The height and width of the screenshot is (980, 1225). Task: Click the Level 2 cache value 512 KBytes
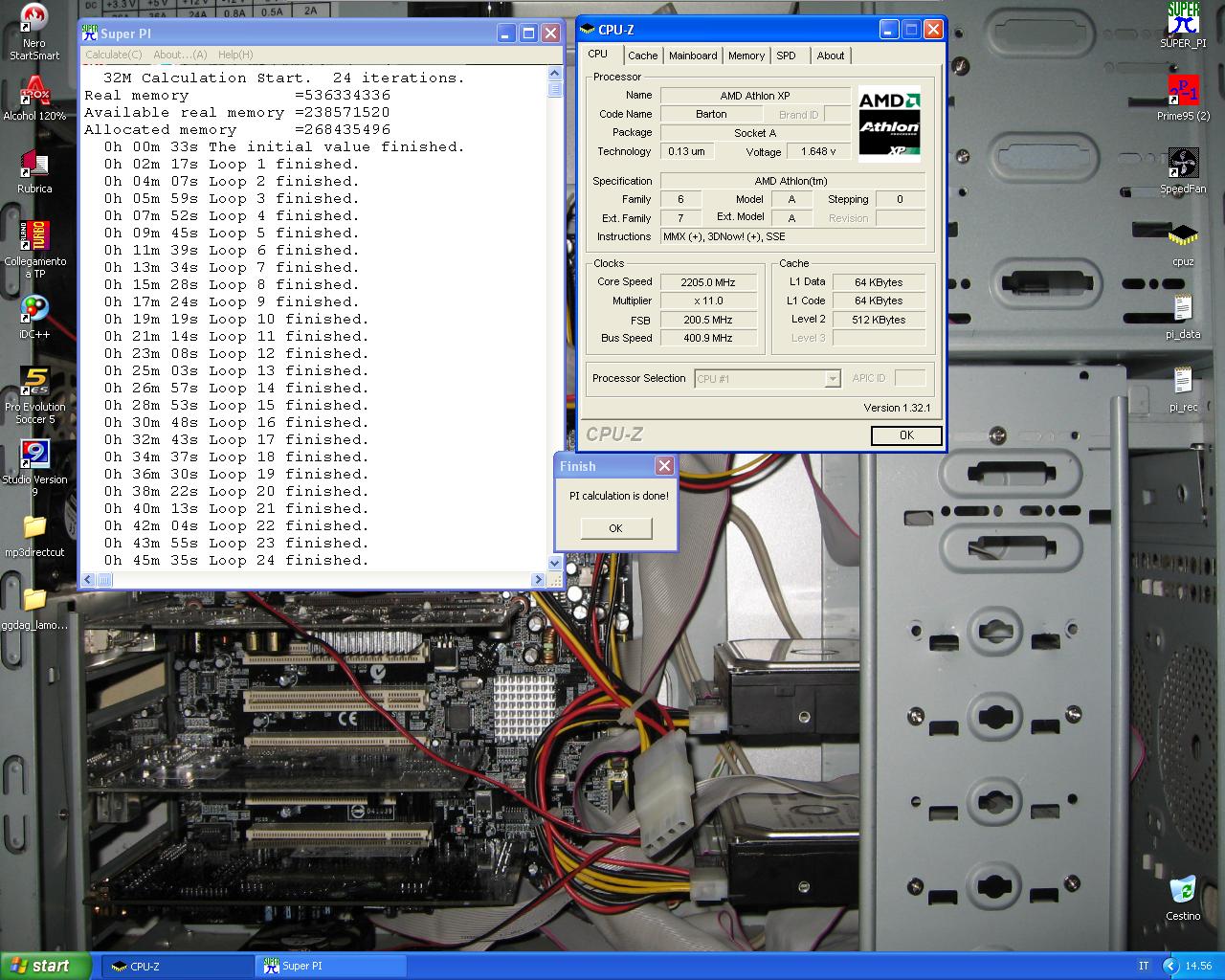(879, 320)
